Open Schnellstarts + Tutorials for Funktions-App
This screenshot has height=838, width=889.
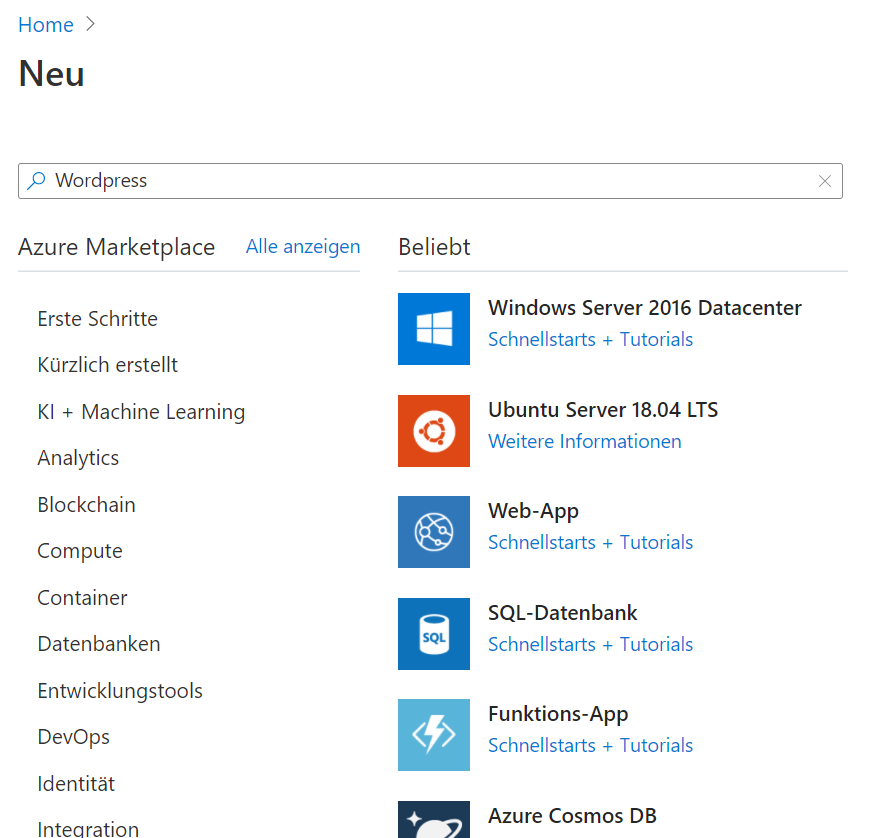coord(590,745)
